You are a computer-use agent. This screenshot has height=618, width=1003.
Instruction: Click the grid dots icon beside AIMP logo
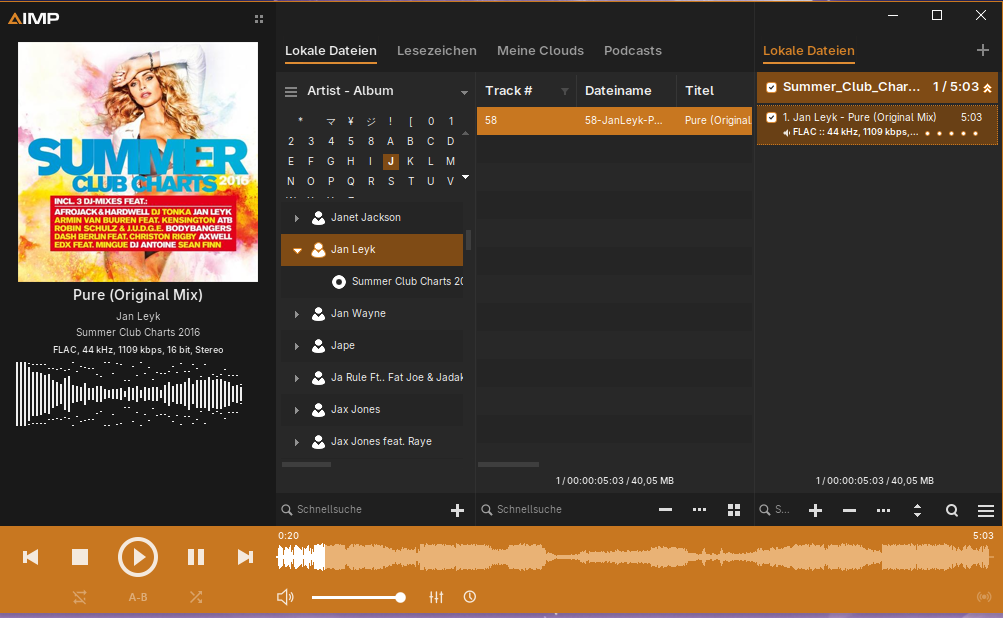[259, 19]
